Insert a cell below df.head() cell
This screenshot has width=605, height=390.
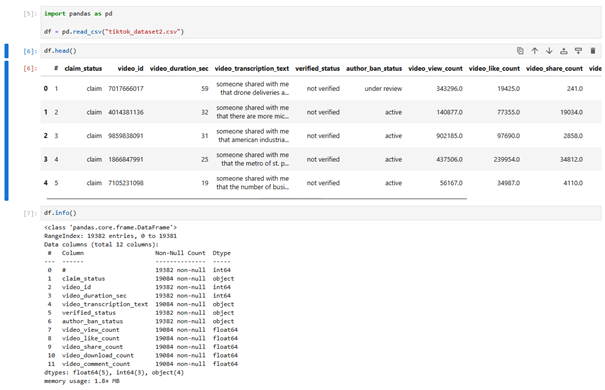578,51
